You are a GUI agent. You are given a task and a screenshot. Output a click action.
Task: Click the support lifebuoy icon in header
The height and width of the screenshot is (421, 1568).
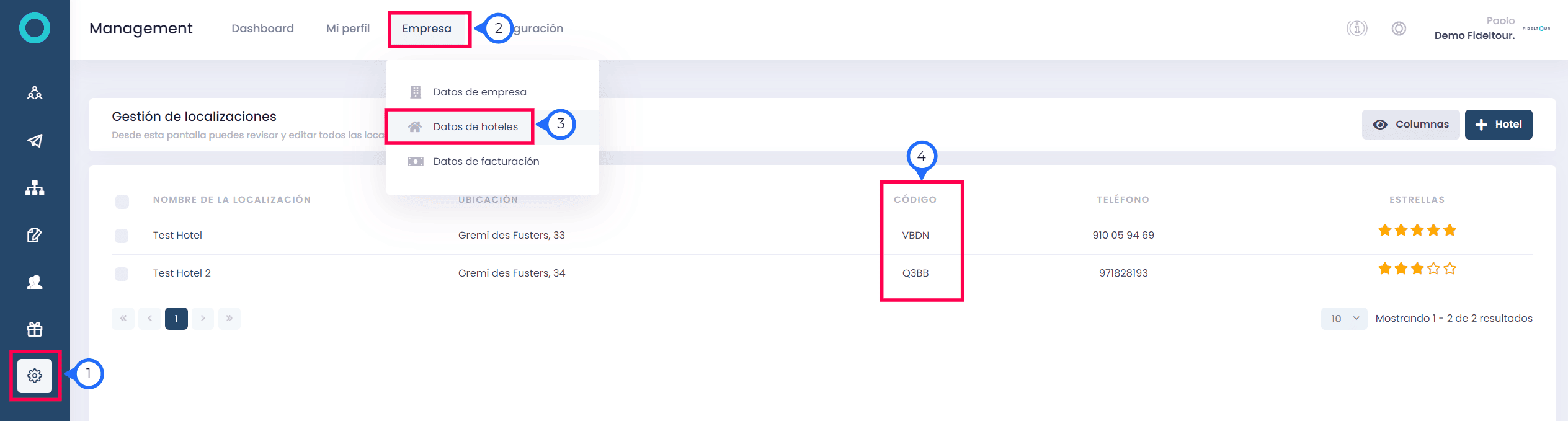[x=1399, y=28]
